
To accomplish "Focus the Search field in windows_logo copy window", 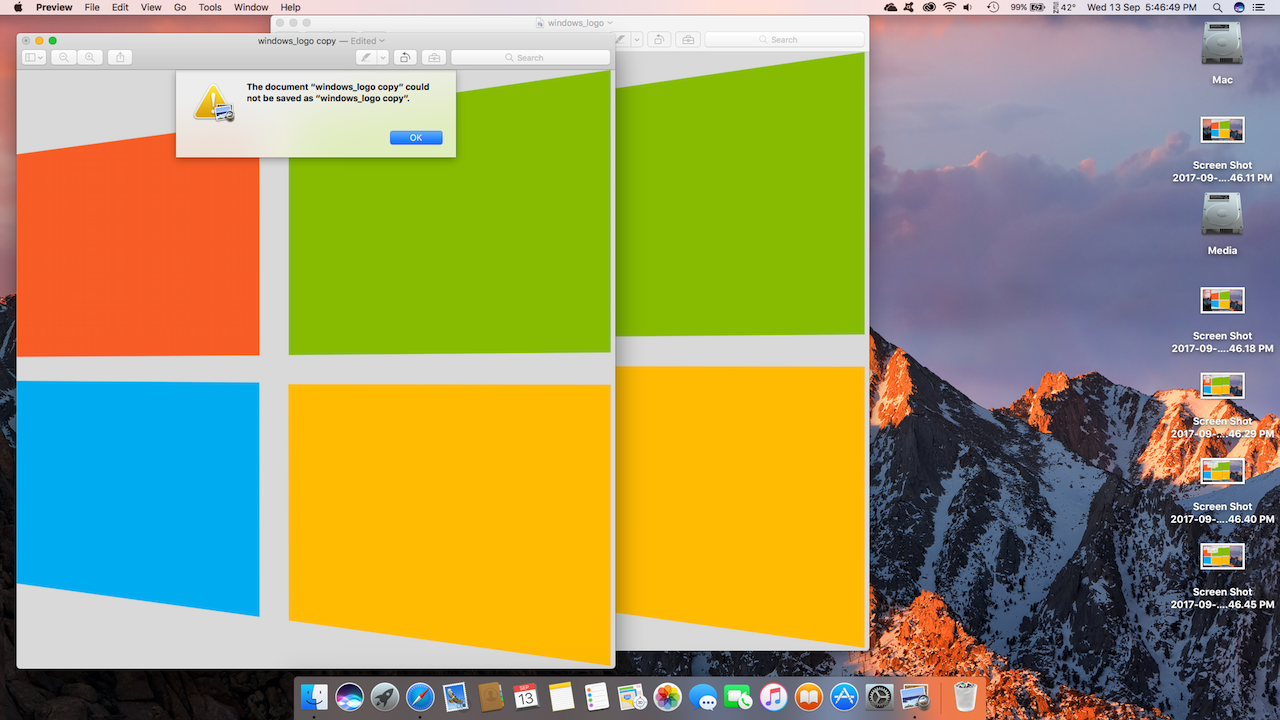I will pyautogui.click(x=530, y=58).
